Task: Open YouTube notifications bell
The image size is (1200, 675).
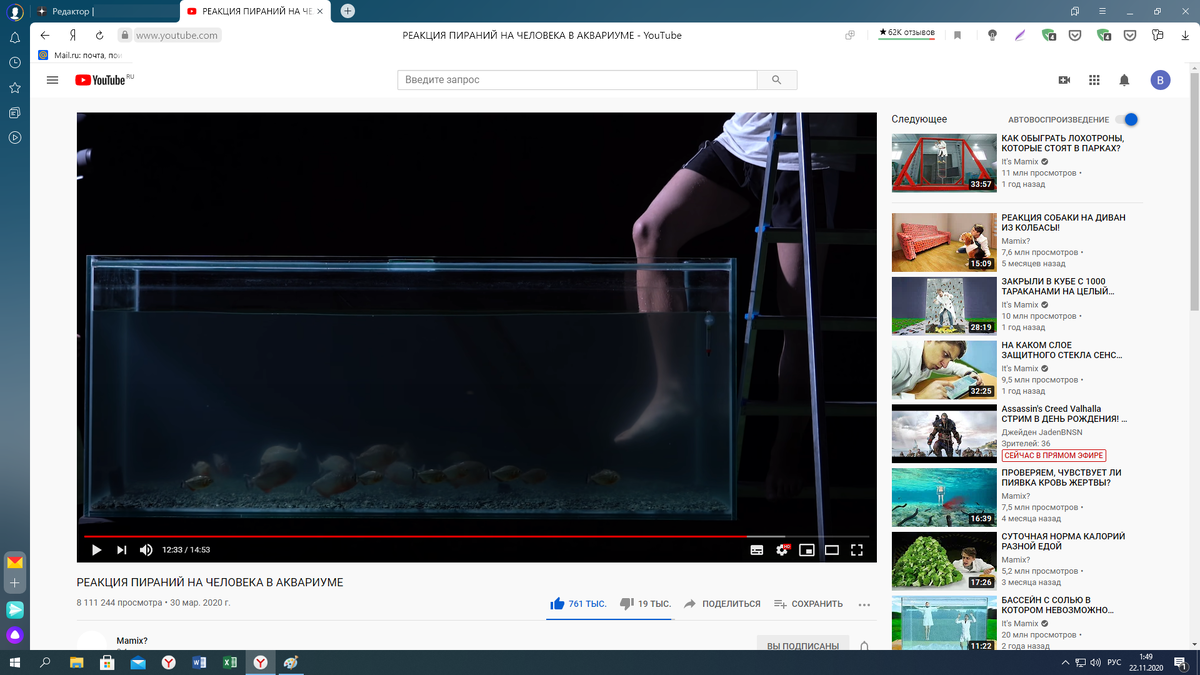Action: click(1124, 80)
